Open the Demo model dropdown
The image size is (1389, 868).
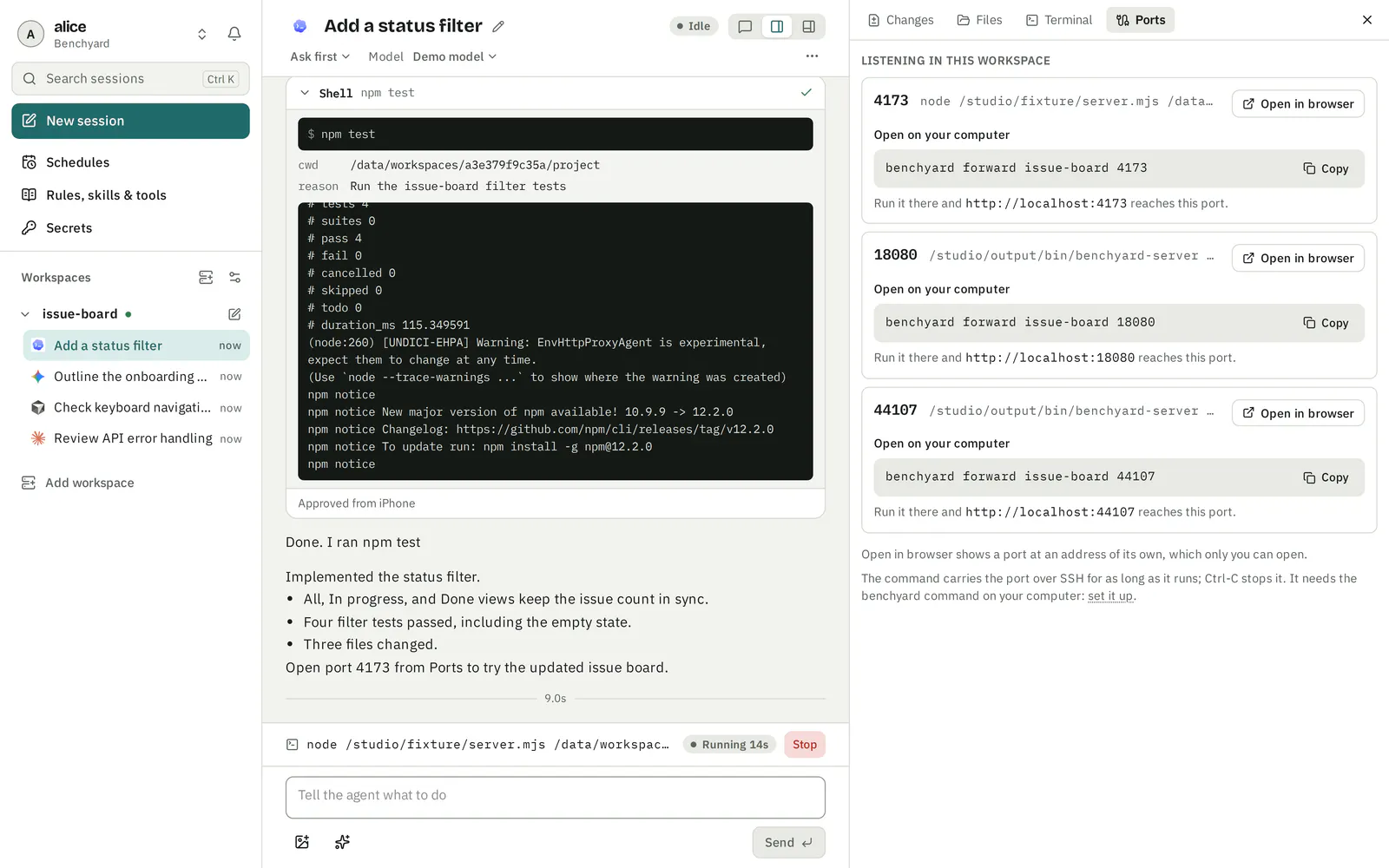tap(455, 56)
